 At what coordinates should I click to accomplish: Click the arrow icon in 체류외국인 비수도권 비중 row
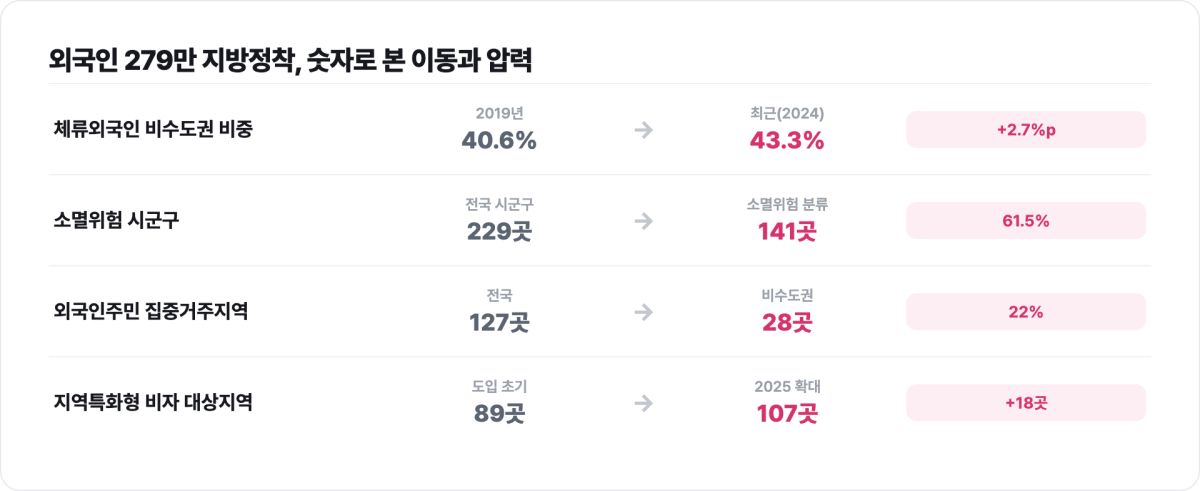click(643, 130)
